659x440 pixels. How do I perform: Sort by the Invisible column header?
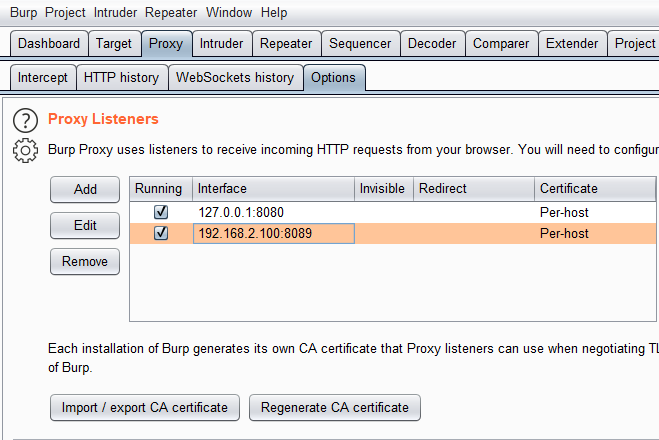click(384, 189)
